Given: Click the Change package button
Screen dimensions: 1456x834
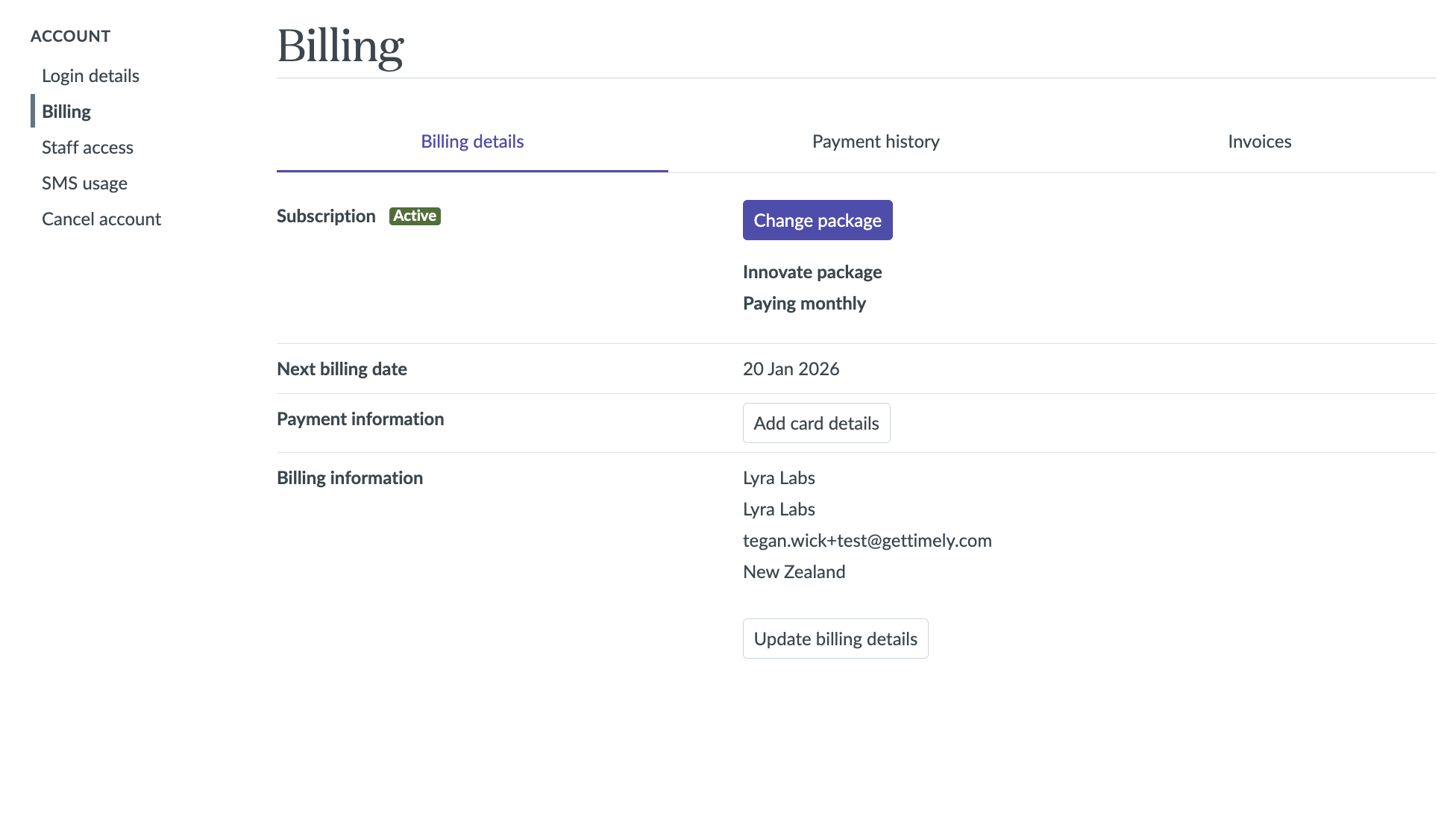Looking at the screenshot, I should (x=818, y=221).
